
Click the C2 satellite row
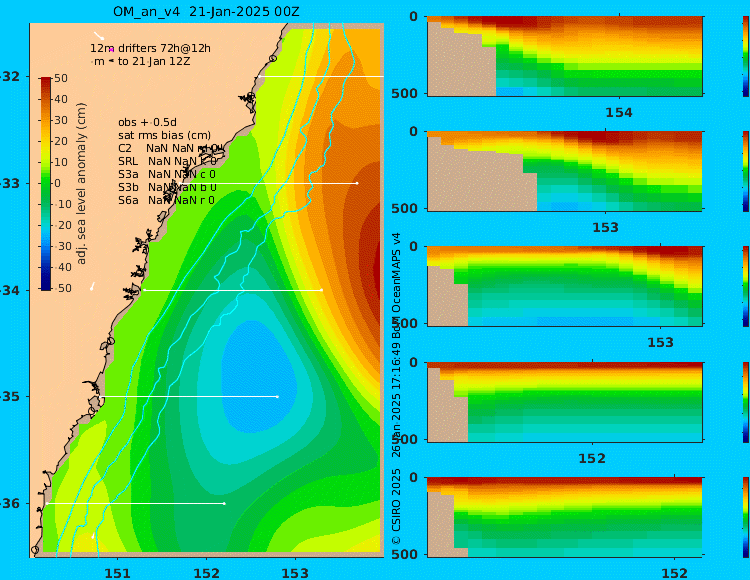point(170,148)
